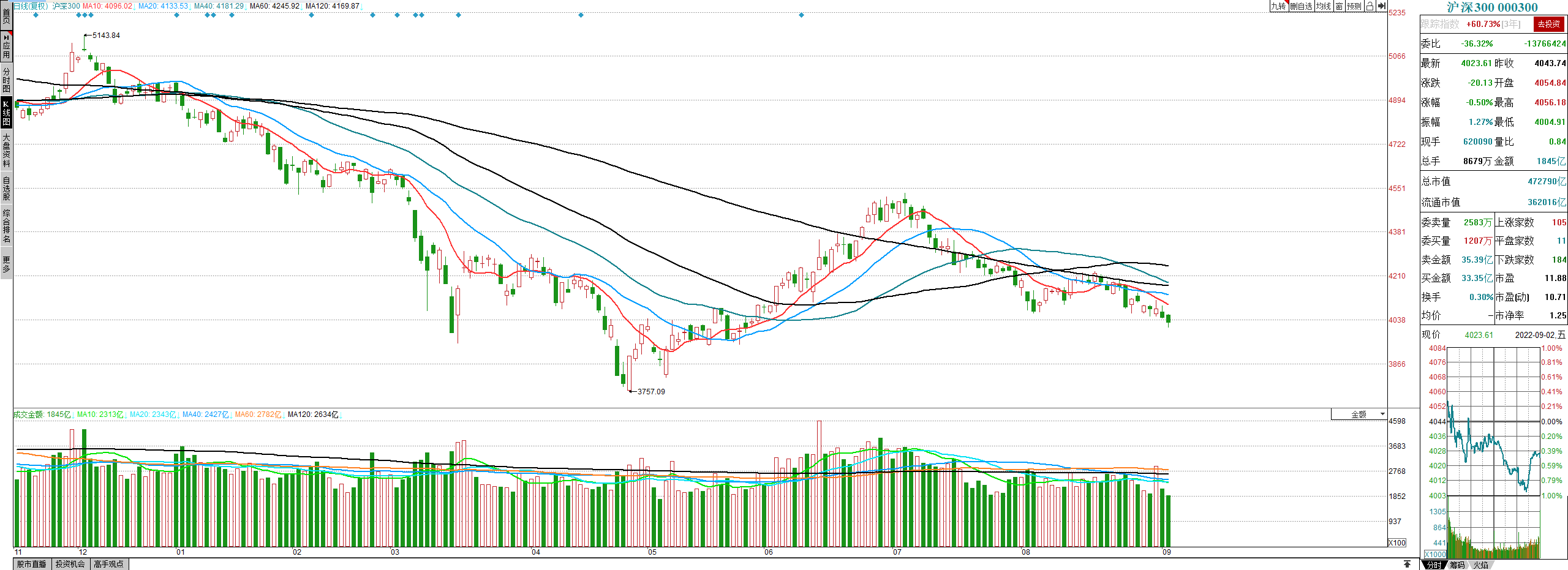Click the X100 volume scale box

1397,542
